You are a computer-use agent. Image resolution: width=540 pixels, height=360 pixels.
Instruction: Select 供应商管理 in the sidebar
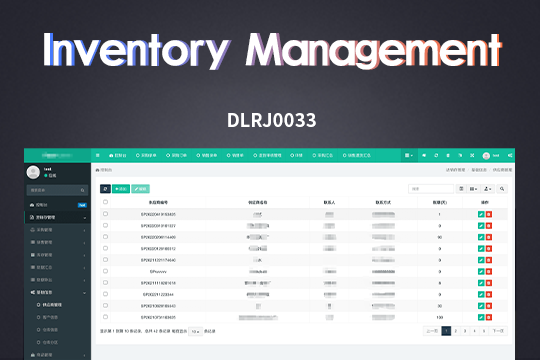pos(52,305)
